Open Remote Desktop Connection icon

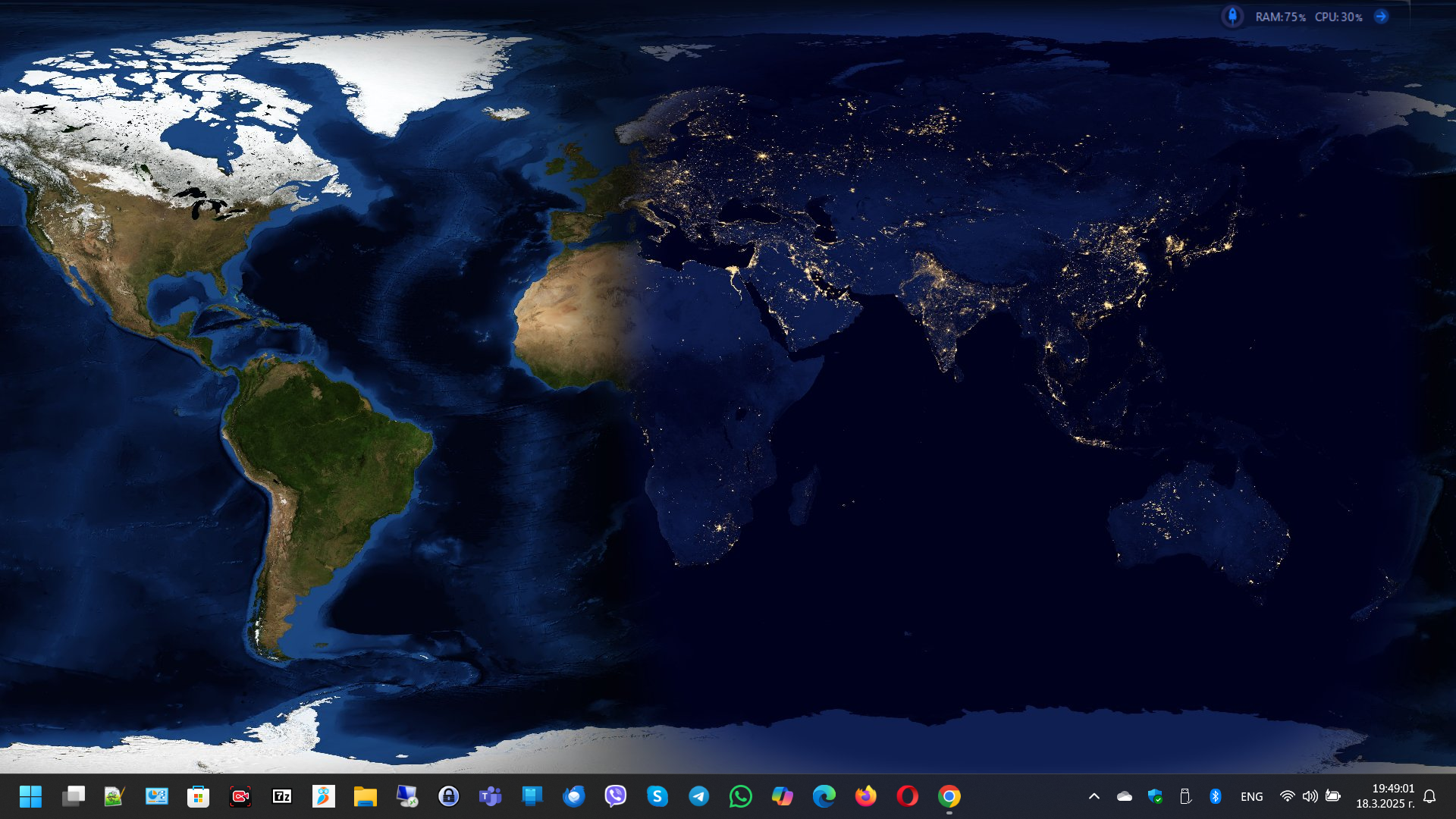(407, 796)
